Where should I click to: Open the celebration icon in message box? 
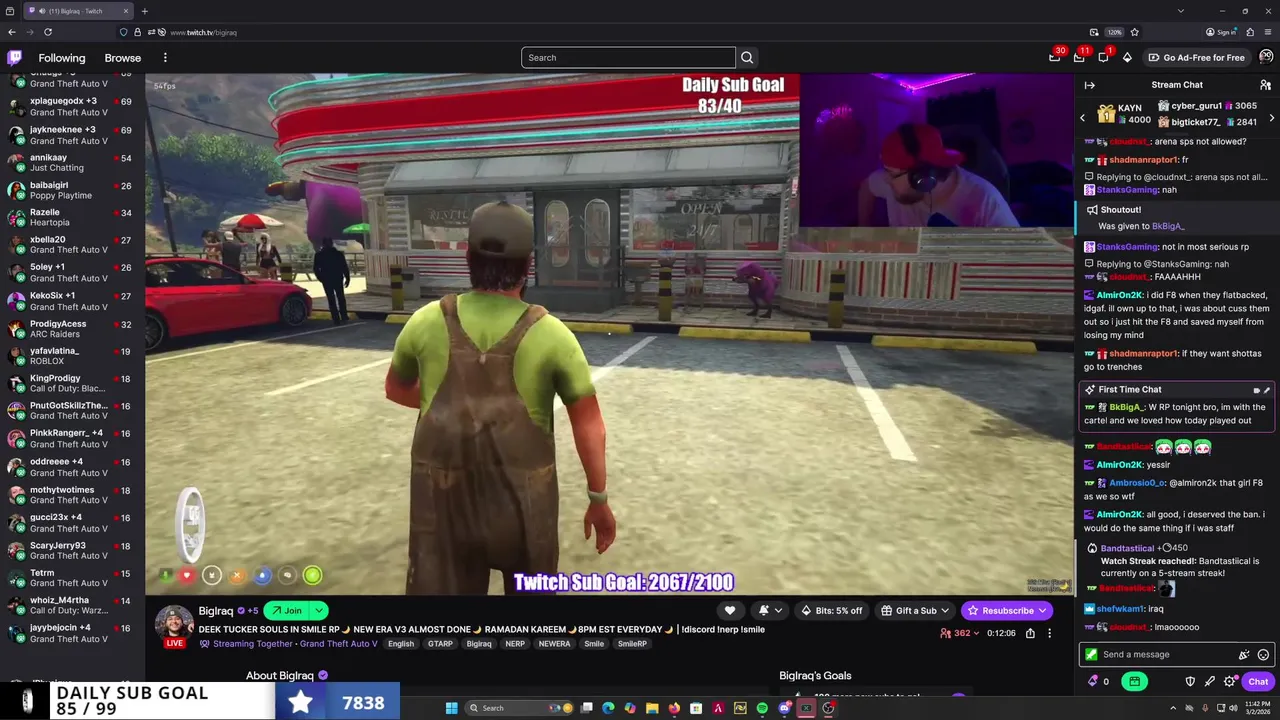(1244, 655)
